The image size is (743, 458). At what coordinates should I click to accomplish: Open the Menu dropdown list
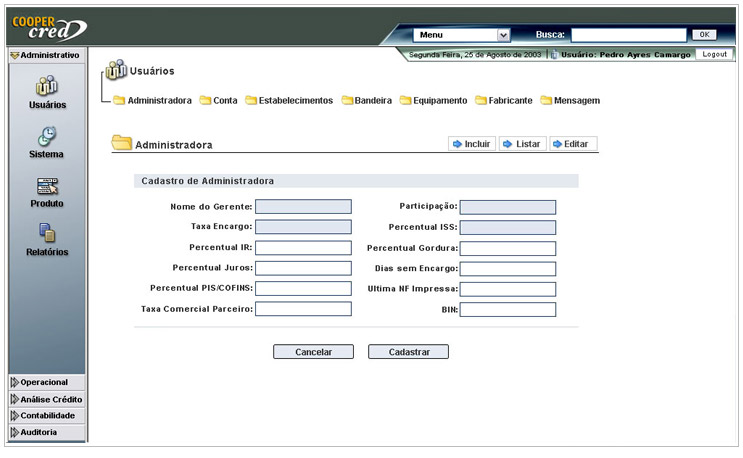coord(462,35)
